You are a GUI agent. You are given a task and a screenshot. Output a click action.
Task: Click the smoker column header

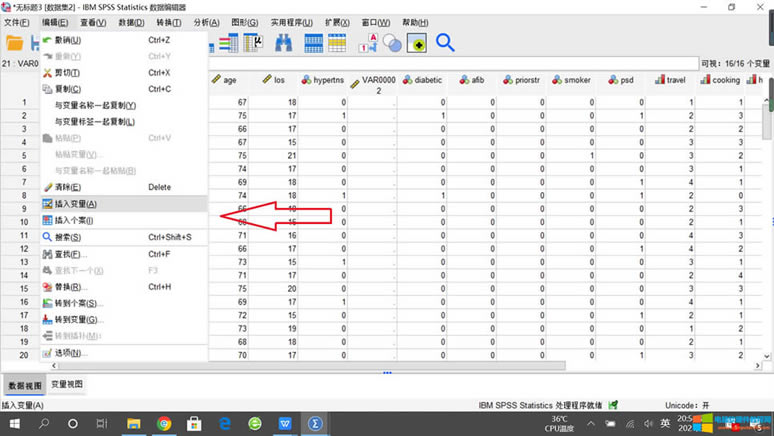pyautogui.click(x=577, y=80)
